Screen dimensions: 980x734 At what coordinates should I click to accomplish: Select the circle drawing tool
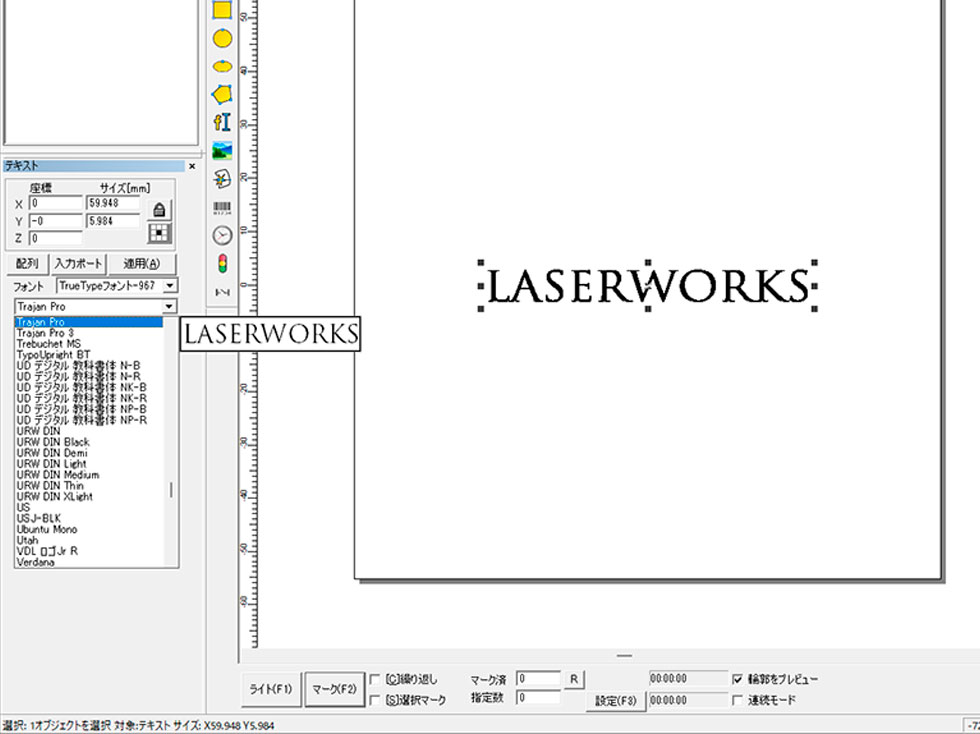pos(222,38)
